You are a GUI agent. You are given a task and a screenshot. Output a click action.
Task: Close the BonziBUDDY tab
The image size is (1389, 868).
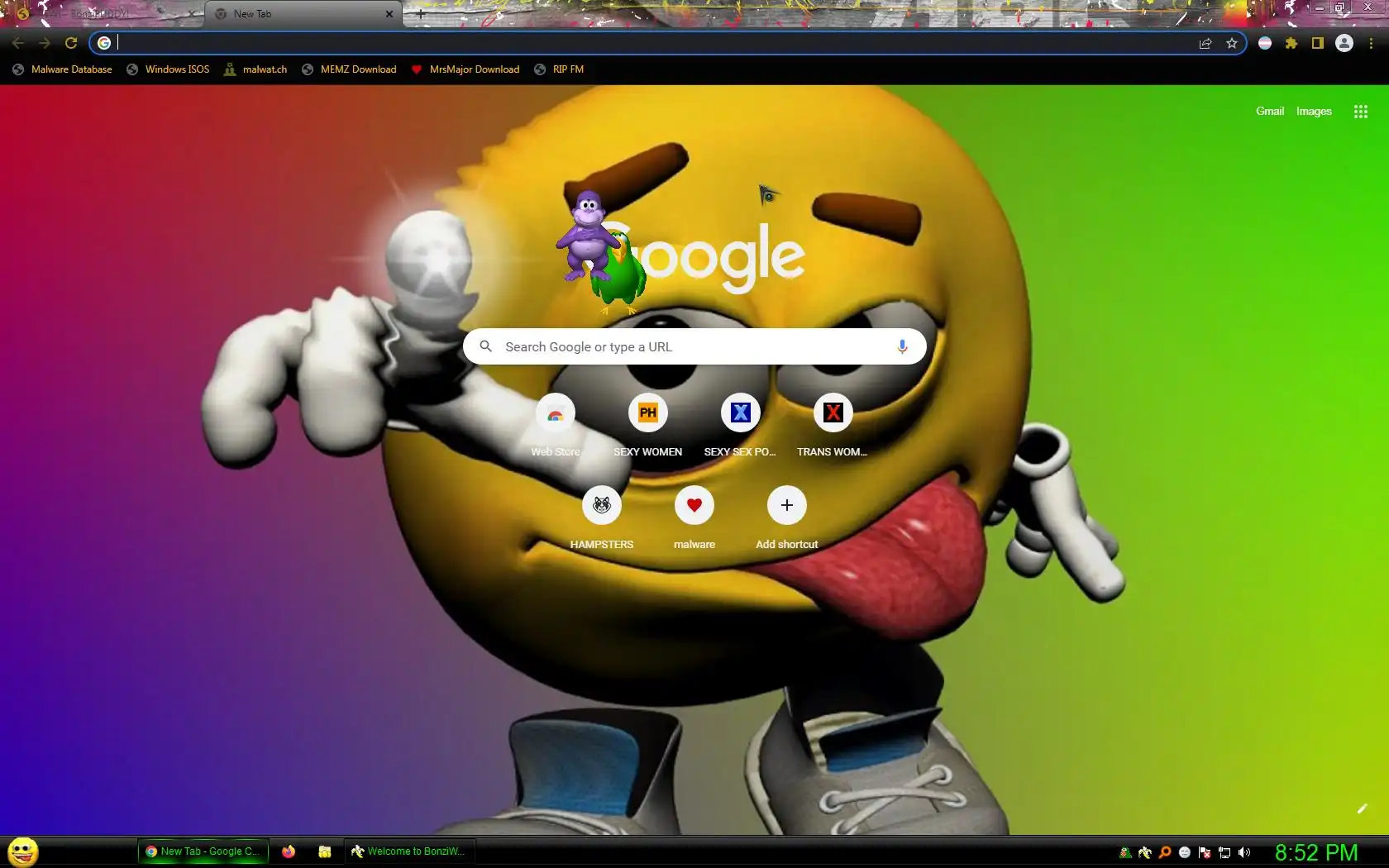pos(190,14)
